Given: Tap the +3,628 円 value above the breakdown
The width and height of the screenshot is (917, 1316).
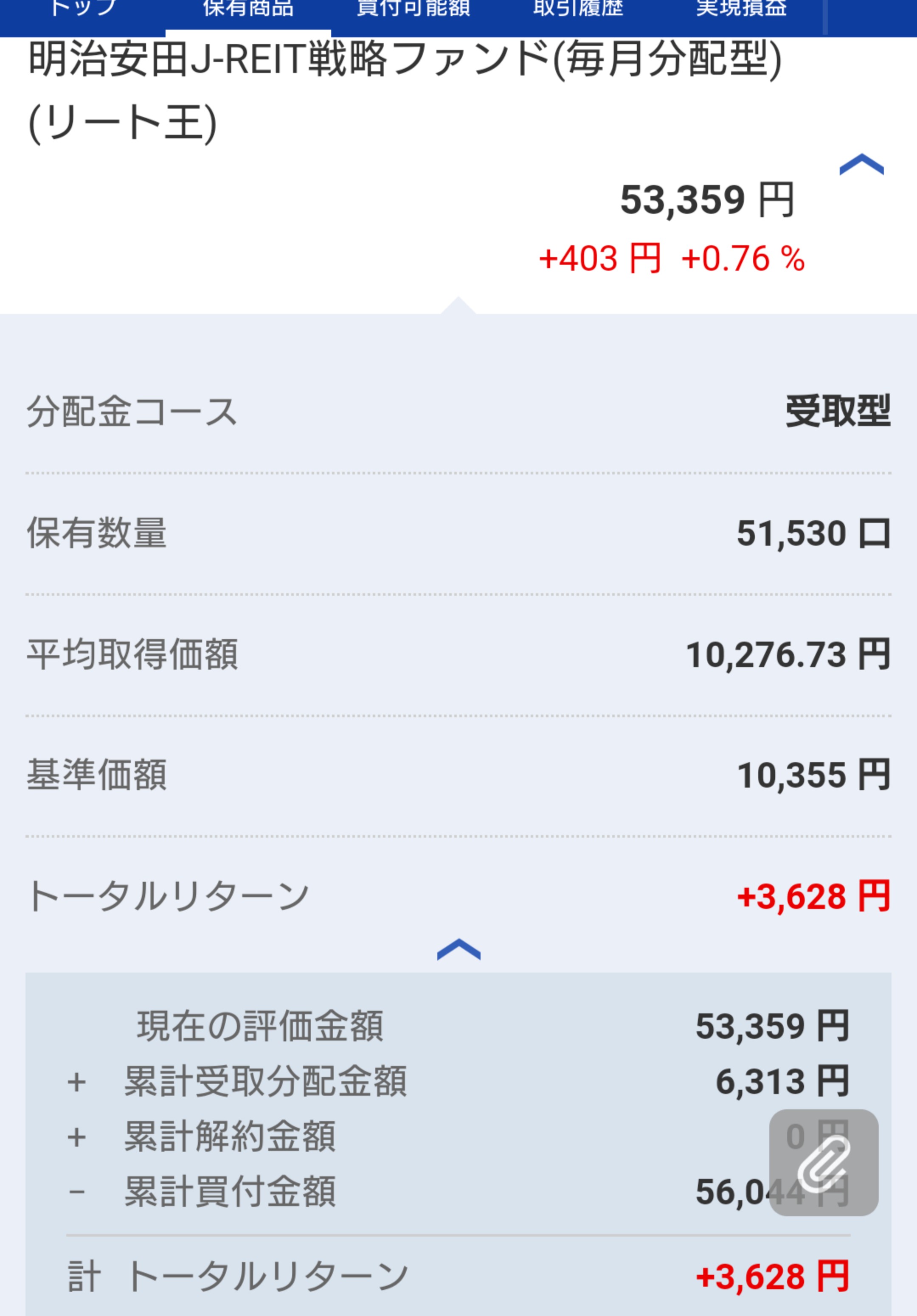Looking at the screenshot, I should 813,896.
